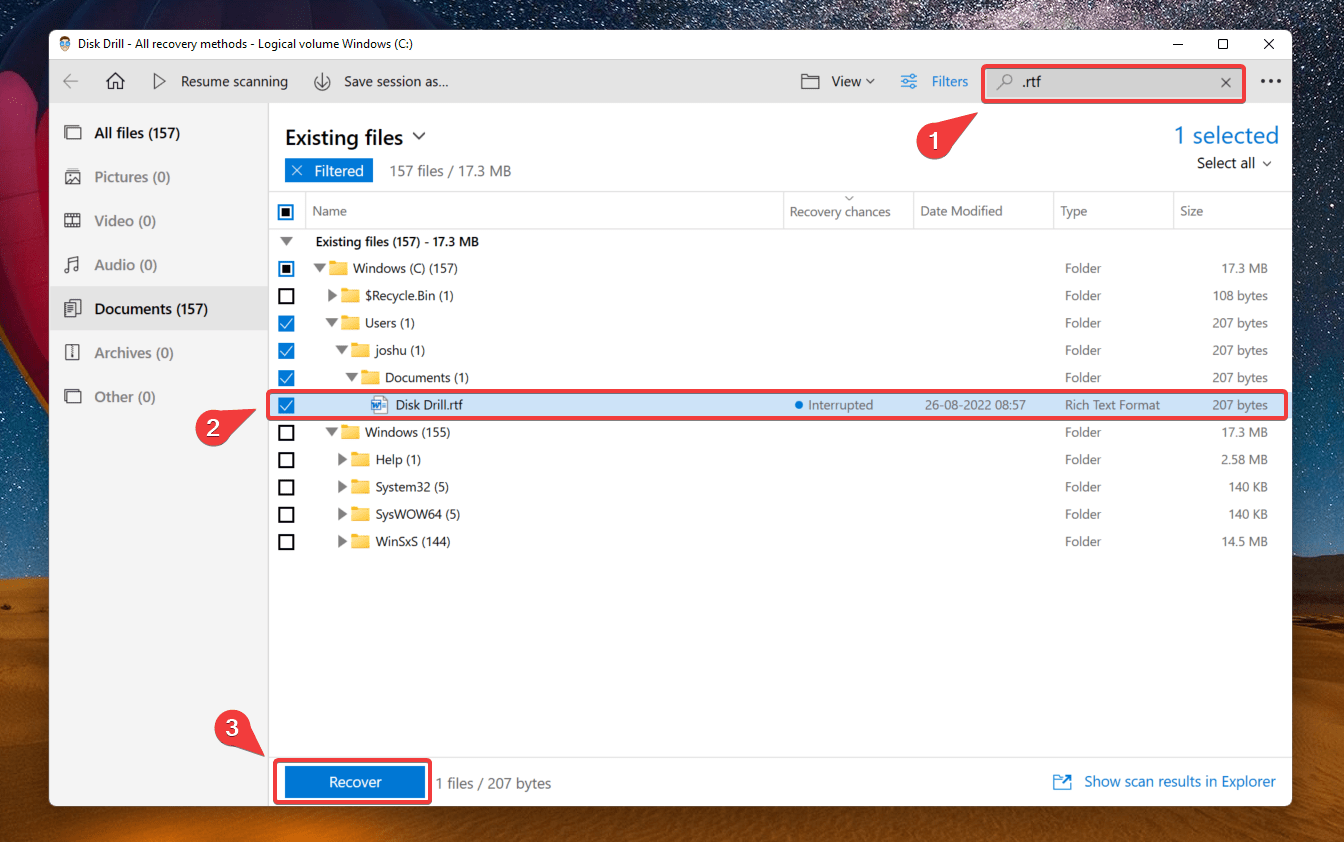Click the Disk Drill.rtf document icon
Viewport: 1344px width, 842px height.
[379, 405]
